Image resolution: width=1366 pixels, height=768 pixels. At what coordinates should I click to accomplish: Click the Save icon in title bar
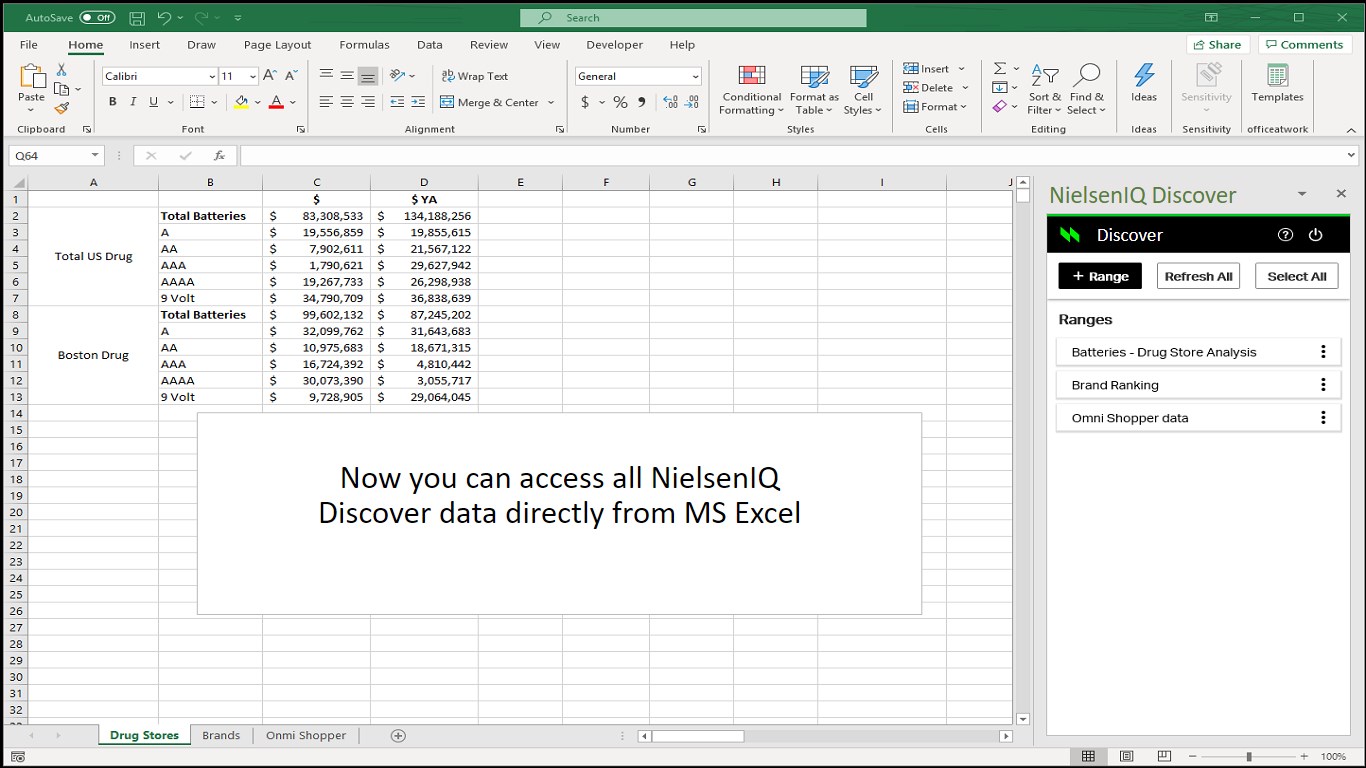(137, 17)
